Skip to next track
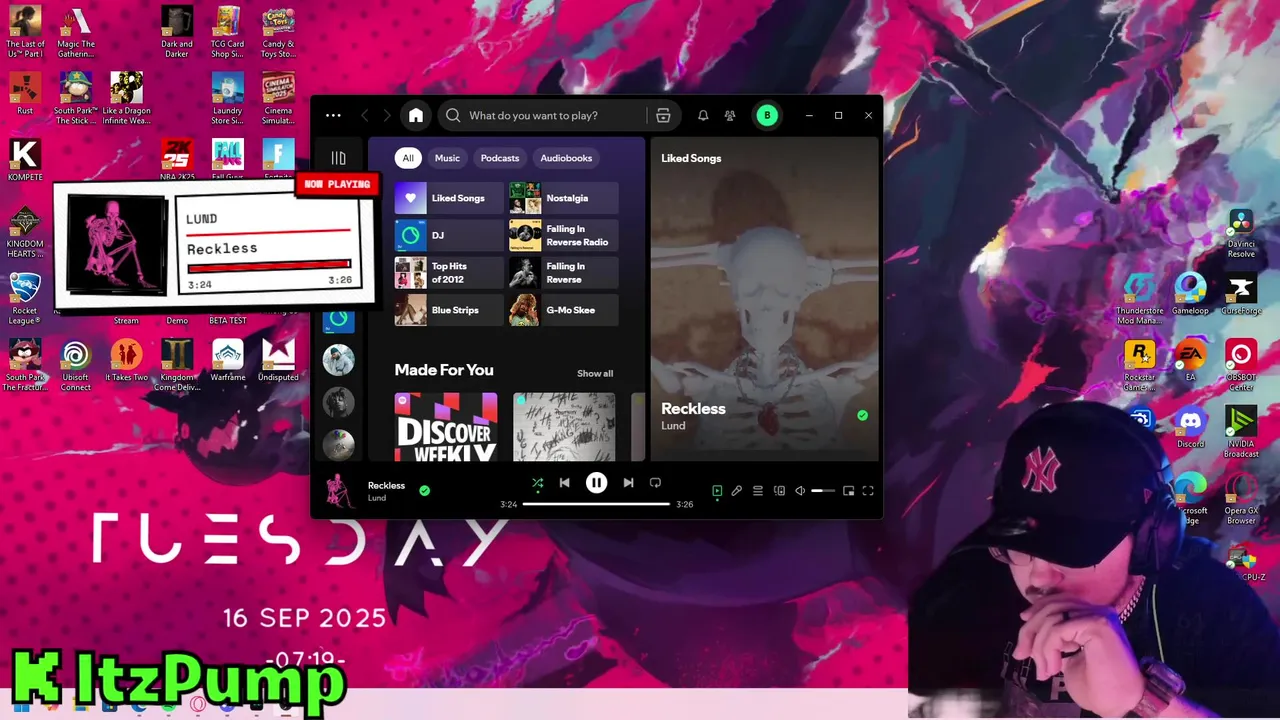 tap(628, 483)
